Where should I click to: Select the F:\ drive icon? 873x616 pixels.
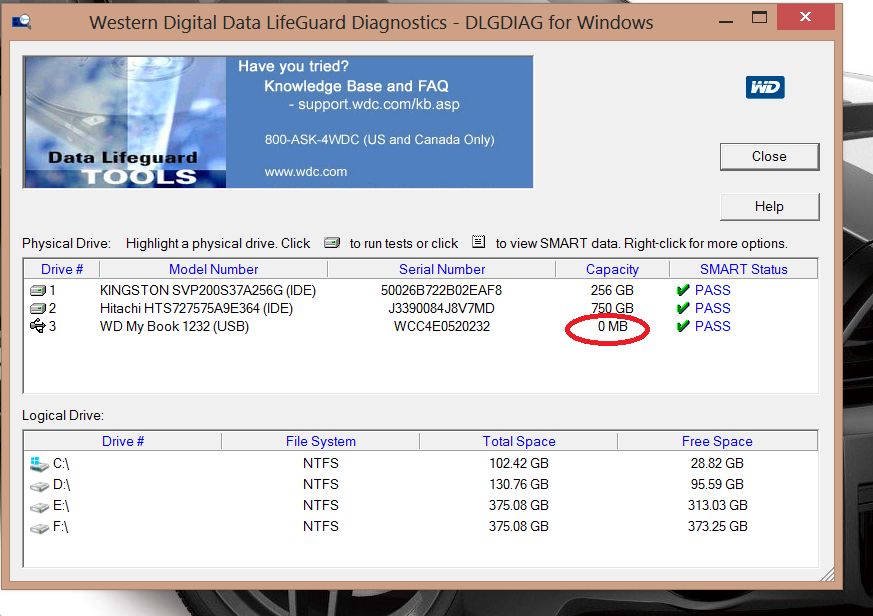[39, 528]
